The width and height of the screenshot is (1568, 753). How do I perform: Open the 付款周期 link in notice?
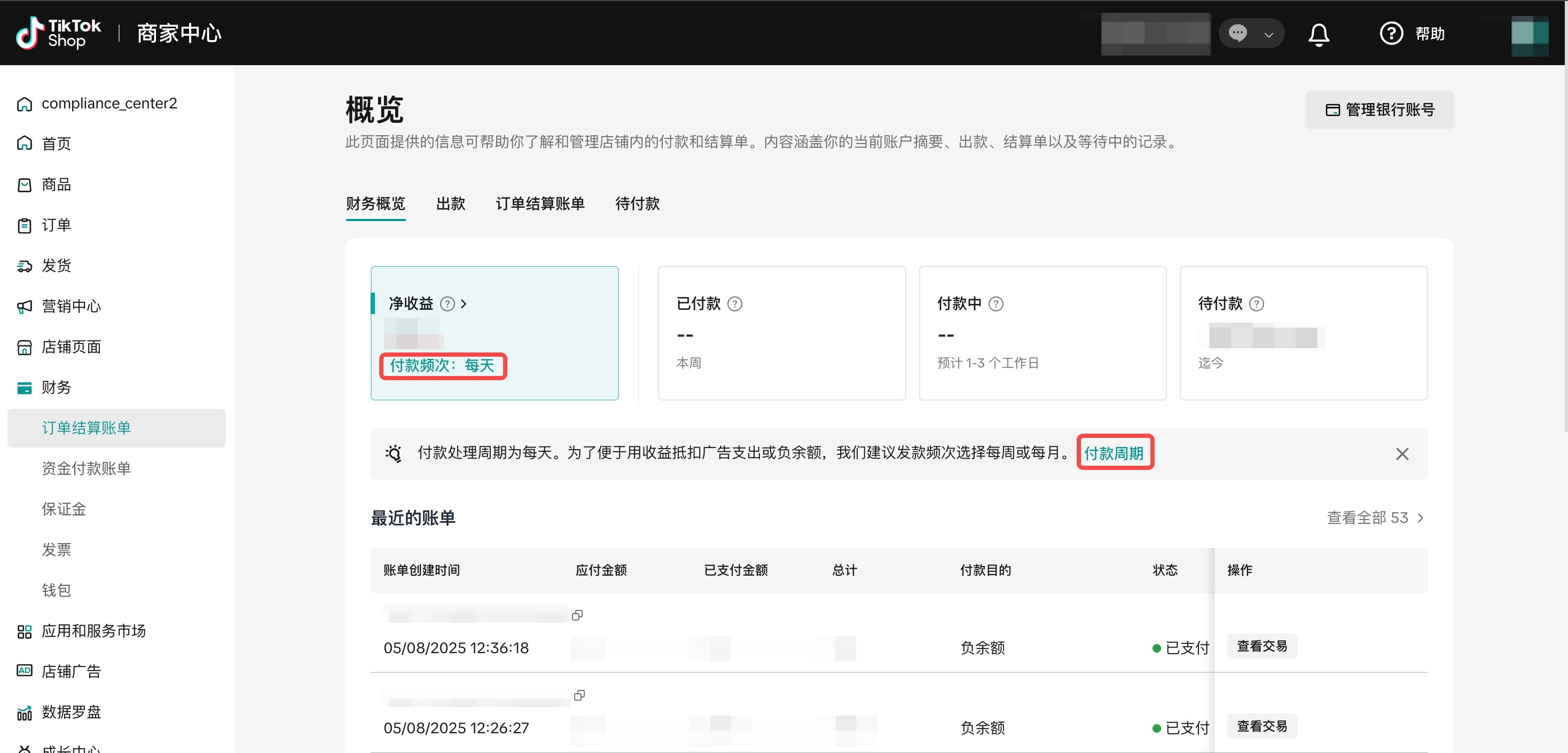click(x=1114, y=453)
